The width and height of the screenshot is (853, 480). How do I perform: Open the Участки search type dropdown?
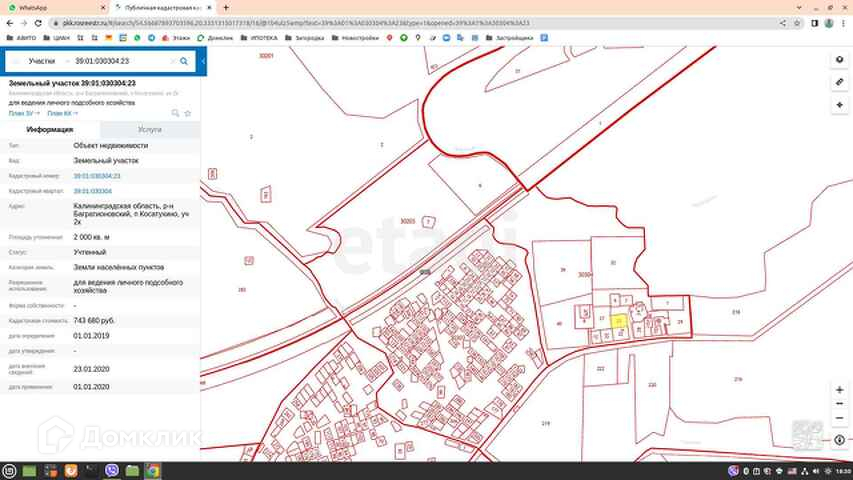tap(42, 61)
